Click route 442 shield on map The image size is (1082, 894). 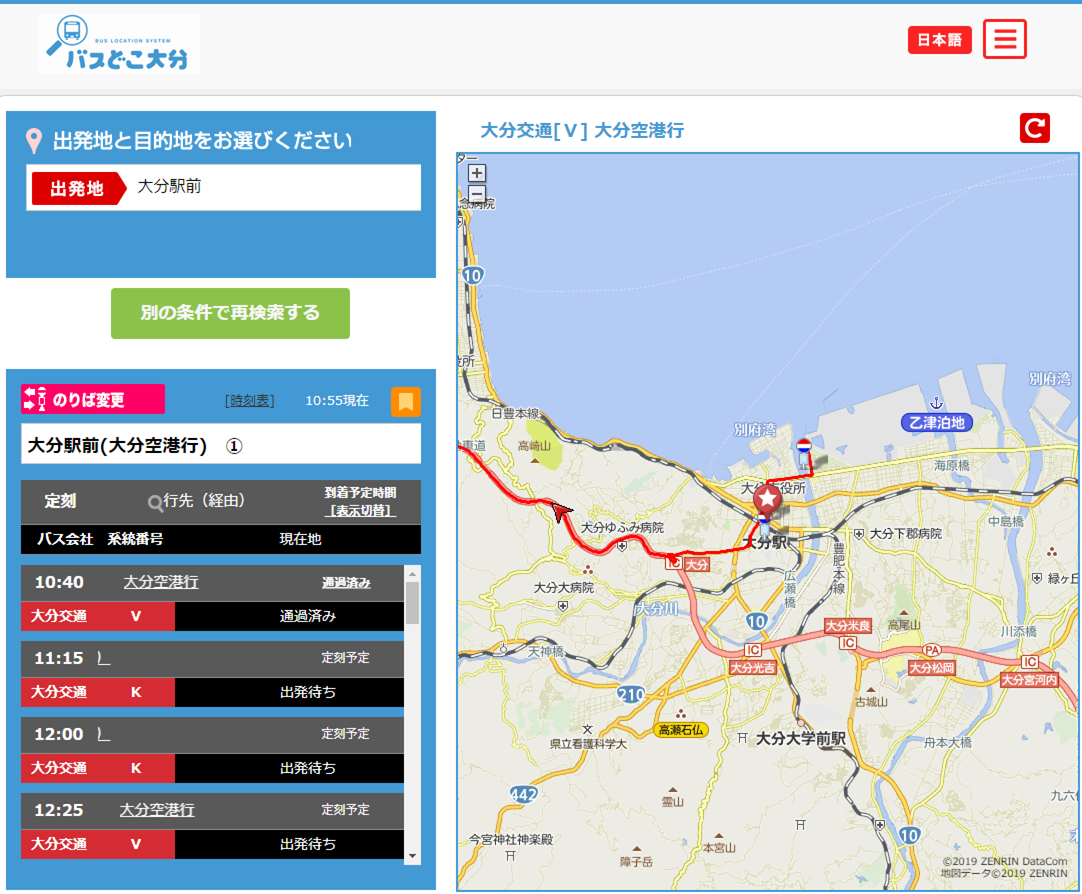(524, 795)
